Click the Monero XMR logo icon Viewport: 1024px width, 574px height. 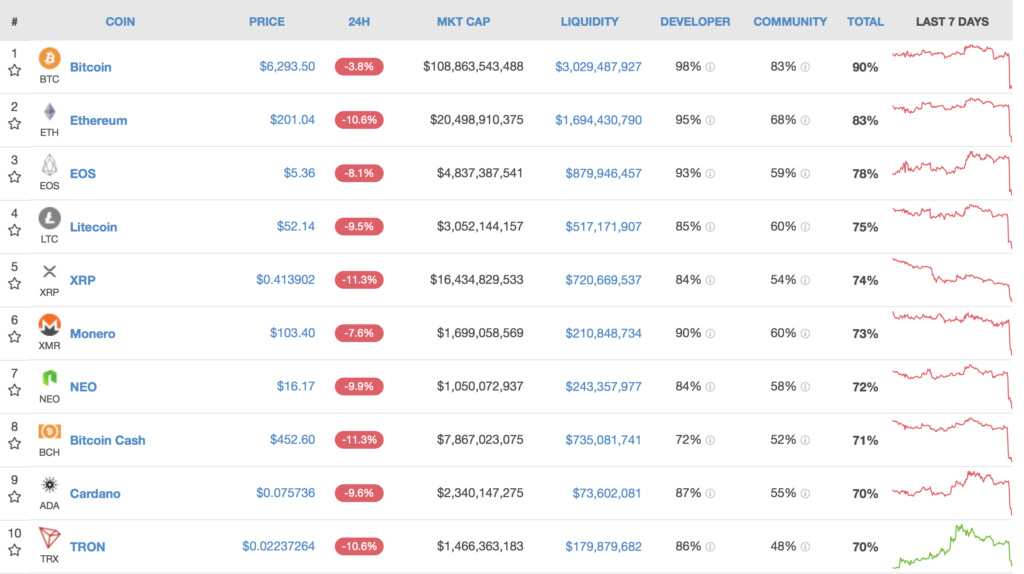tap(50, 325)
